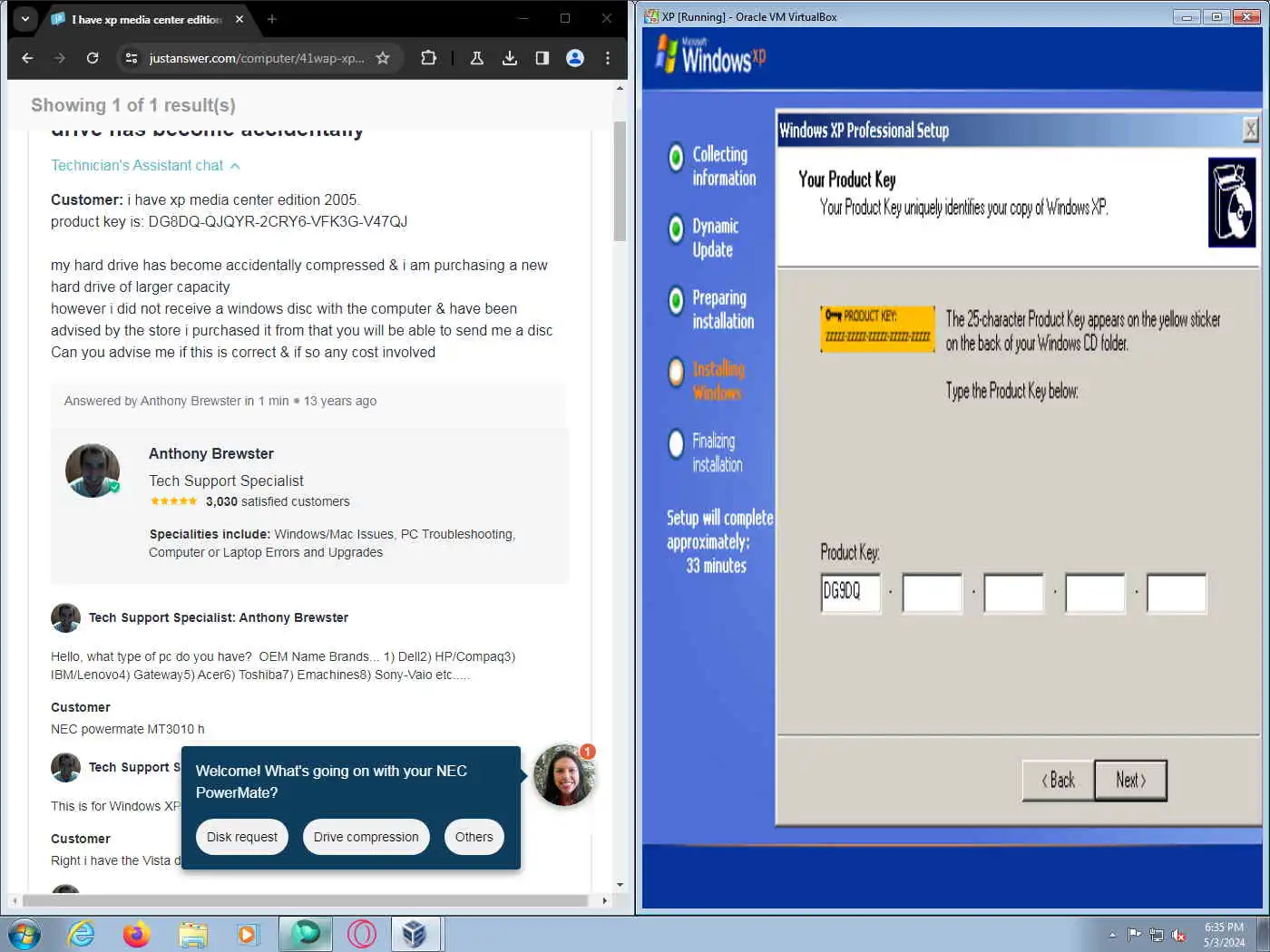Click the yellow PRODUCT KEY sticker image
The height and width of the screenshot is (952, 1270).
point(877,328)
